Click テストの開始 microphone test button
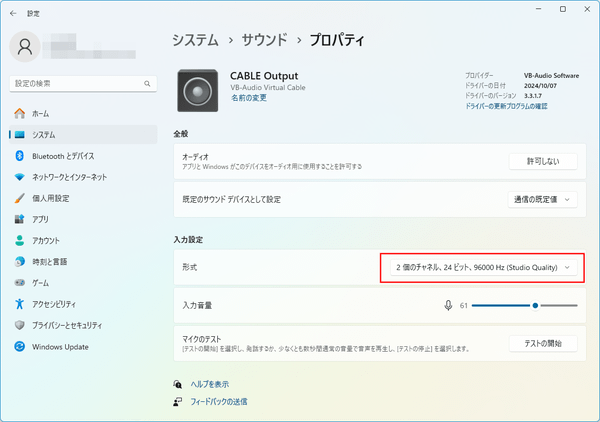 543,343
